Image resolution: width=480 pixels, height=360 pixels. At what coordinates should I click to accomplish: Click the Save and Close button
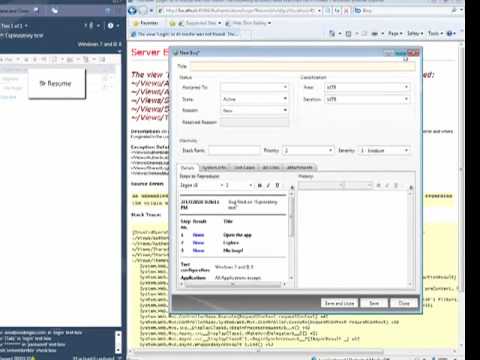point(339,303)
